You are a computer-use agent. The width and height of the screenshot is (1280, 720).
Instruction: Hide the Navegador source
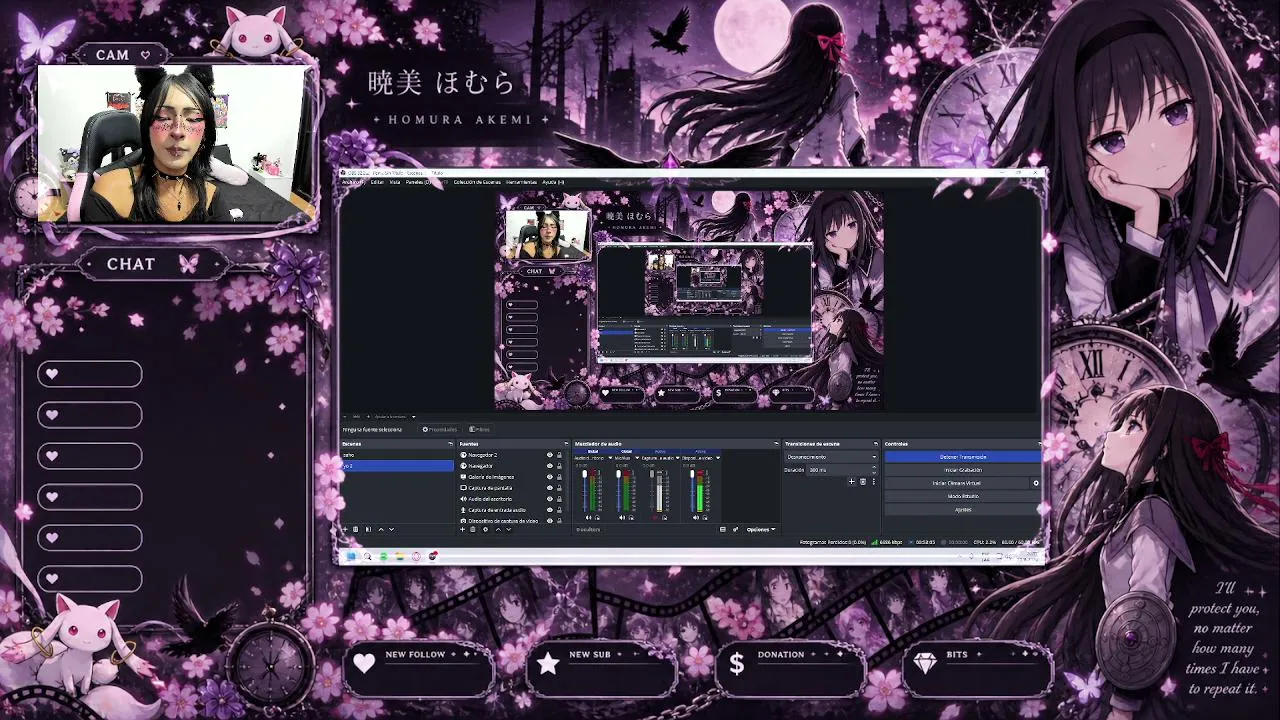pos(549,466)
